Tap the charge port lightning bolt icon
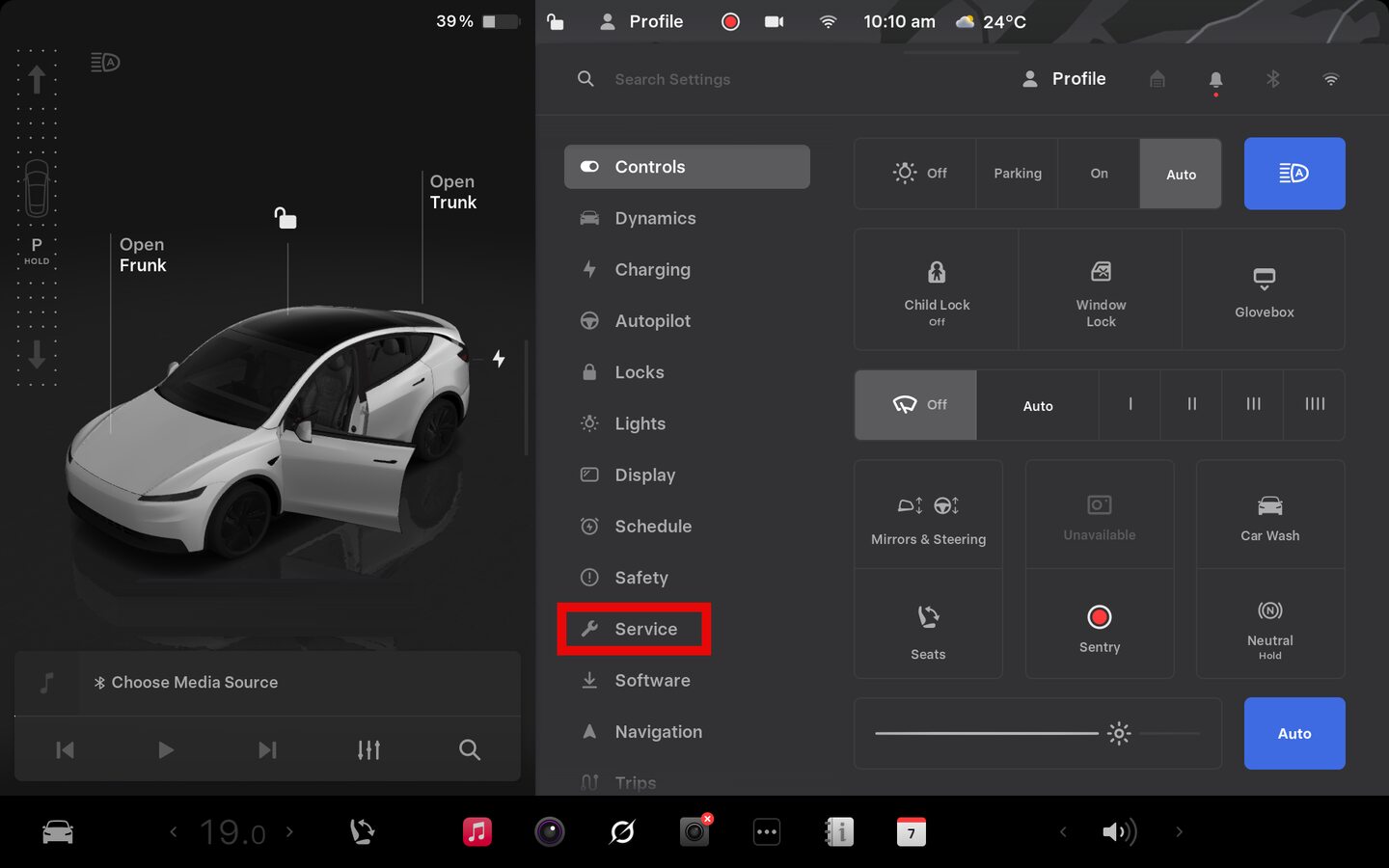Image resolution: width=1389 pixels, height=868 pixels. click(x=499, y=359)
